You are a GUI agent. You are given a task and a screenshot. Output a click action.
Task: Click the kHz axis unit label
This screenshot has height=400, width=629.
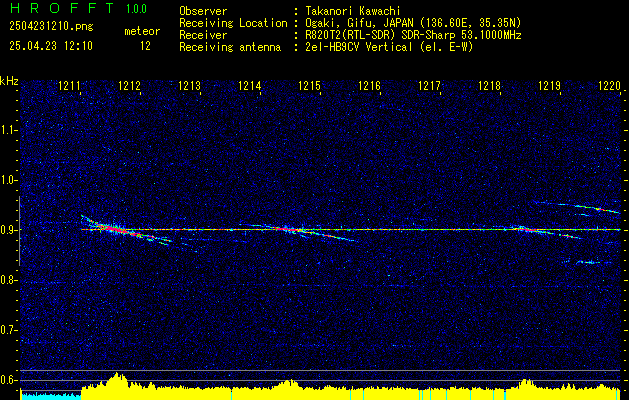tap(9, 81)
